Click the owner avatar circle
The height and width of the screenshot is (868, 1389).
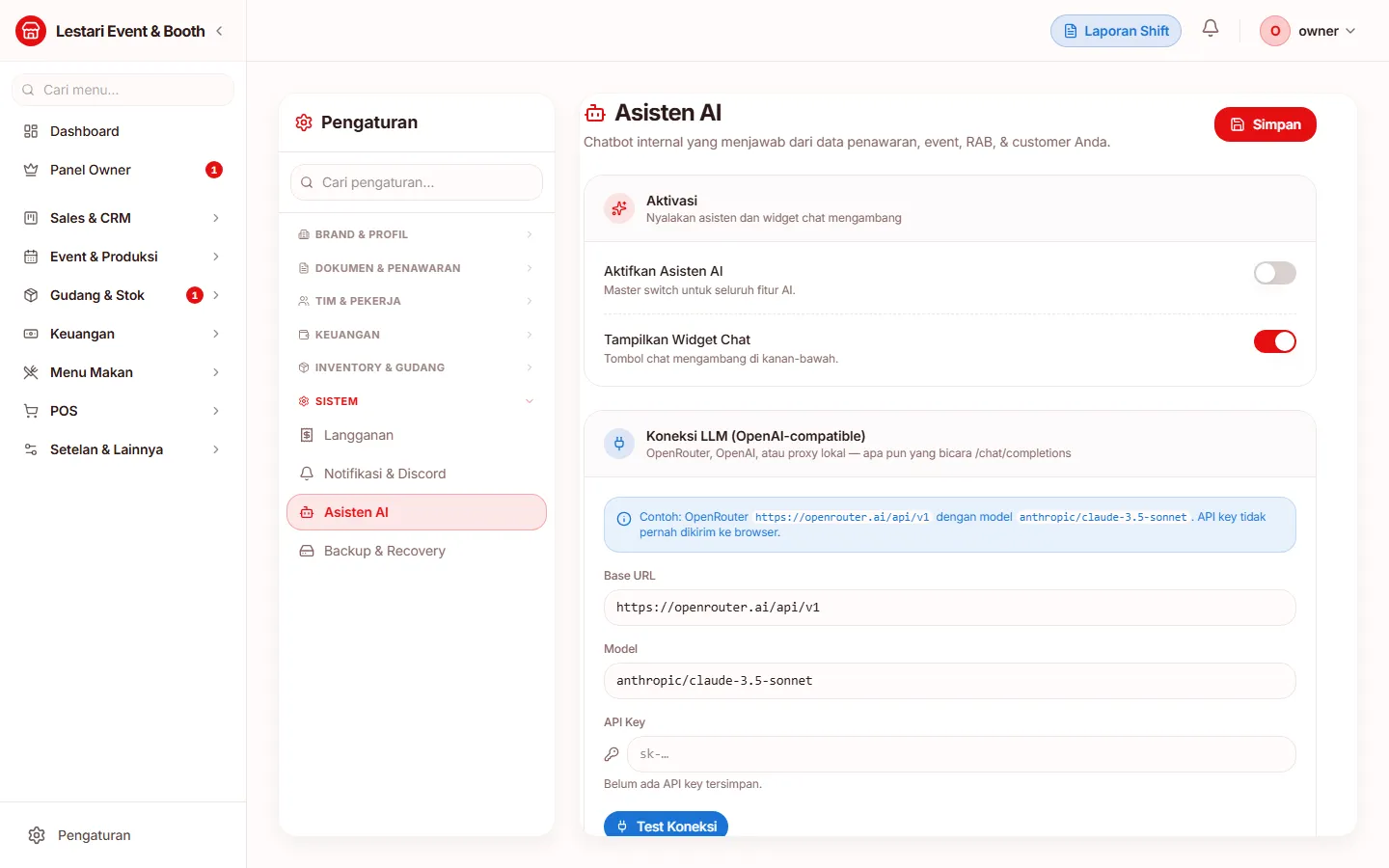(x=1275, y=31)
